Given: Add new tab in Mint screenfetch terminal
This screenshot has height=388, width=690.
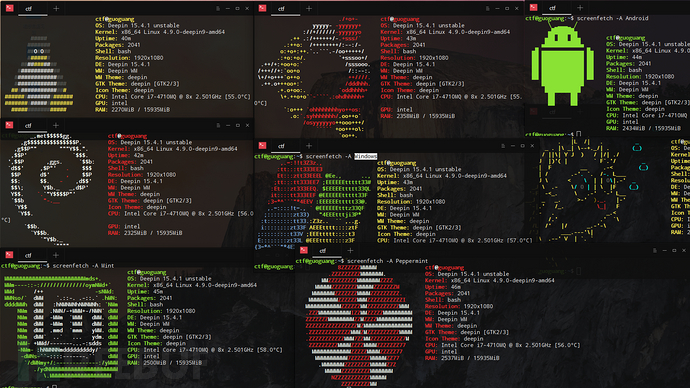Looking at the screenshot, I should [55, 255].
